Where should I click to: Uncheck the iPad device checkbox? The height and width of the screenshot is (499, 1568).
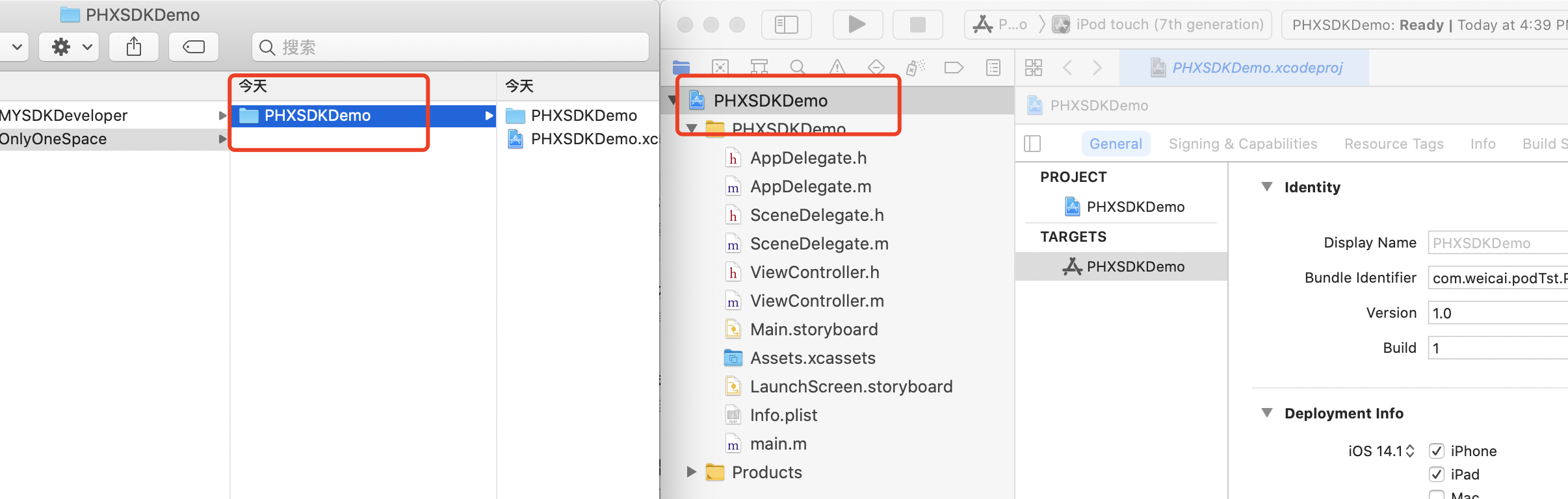(x=1437, y=474)
